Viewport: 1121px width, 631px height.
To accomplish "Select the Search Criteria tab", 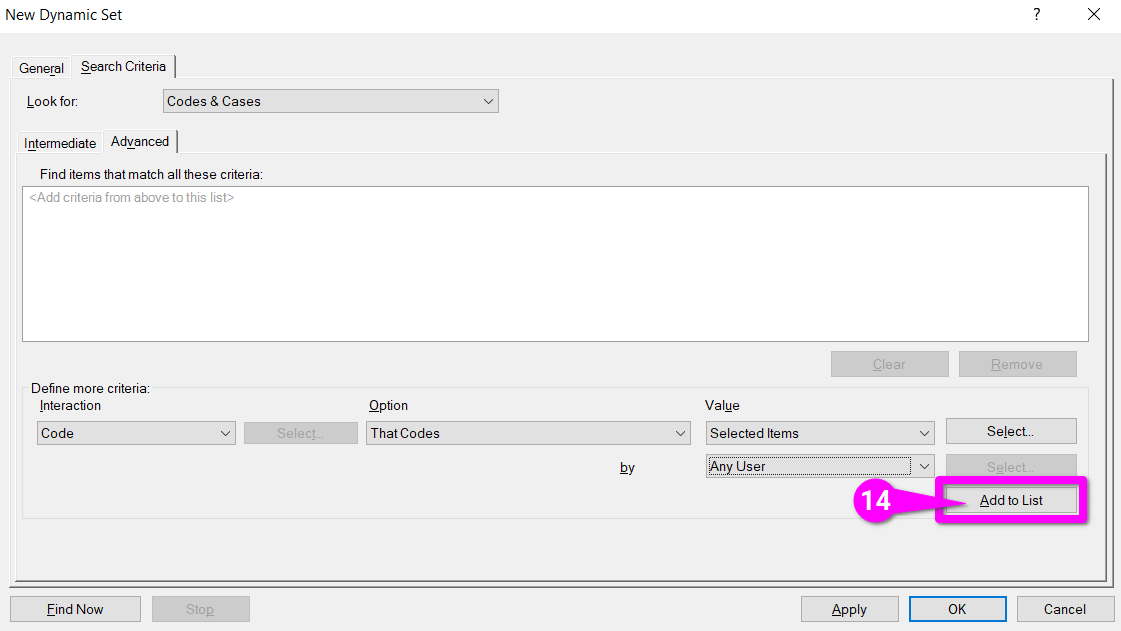I will (123, 67).
